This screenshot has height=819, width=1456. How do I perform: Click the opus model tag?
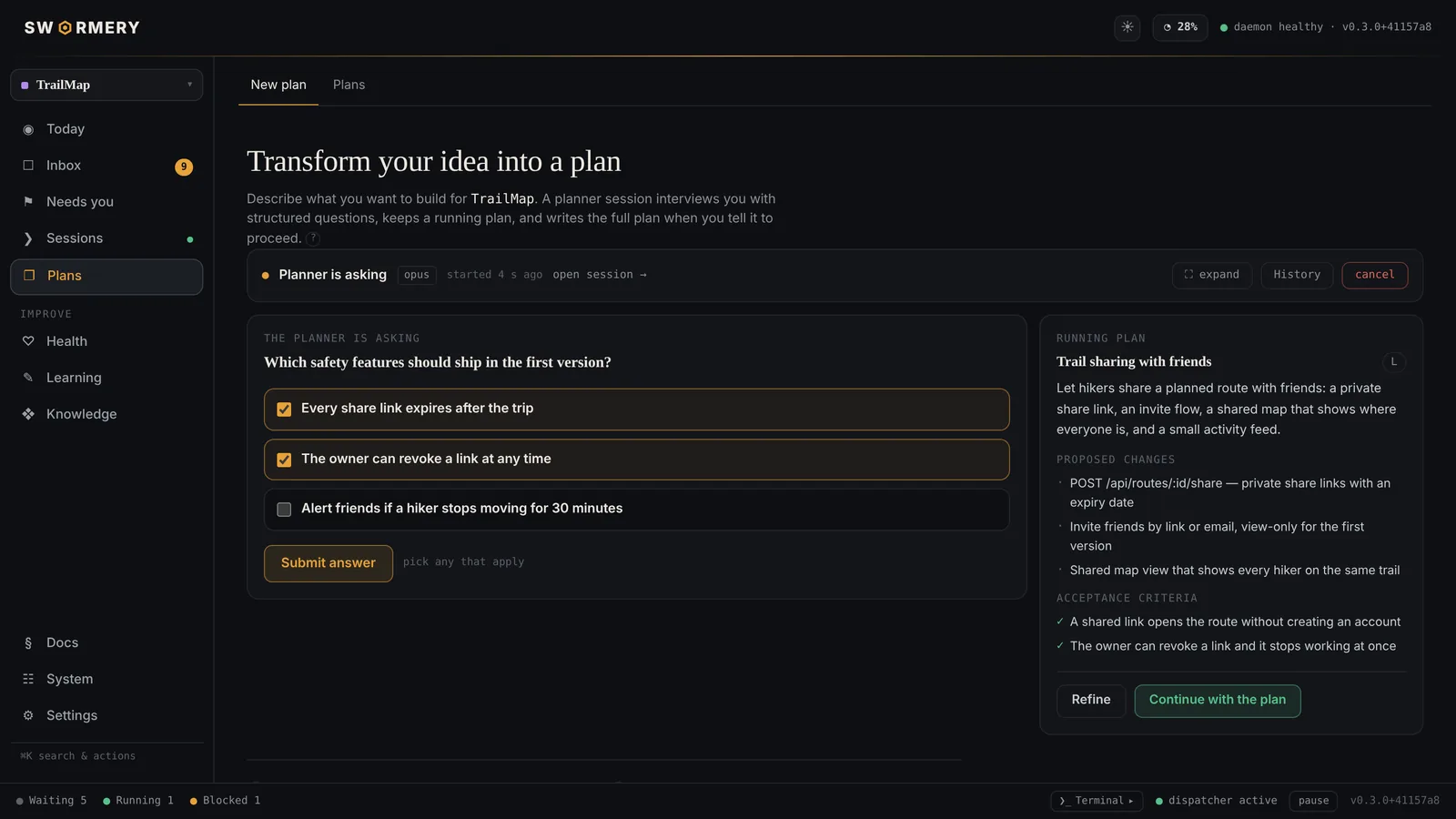click(417, 275)
